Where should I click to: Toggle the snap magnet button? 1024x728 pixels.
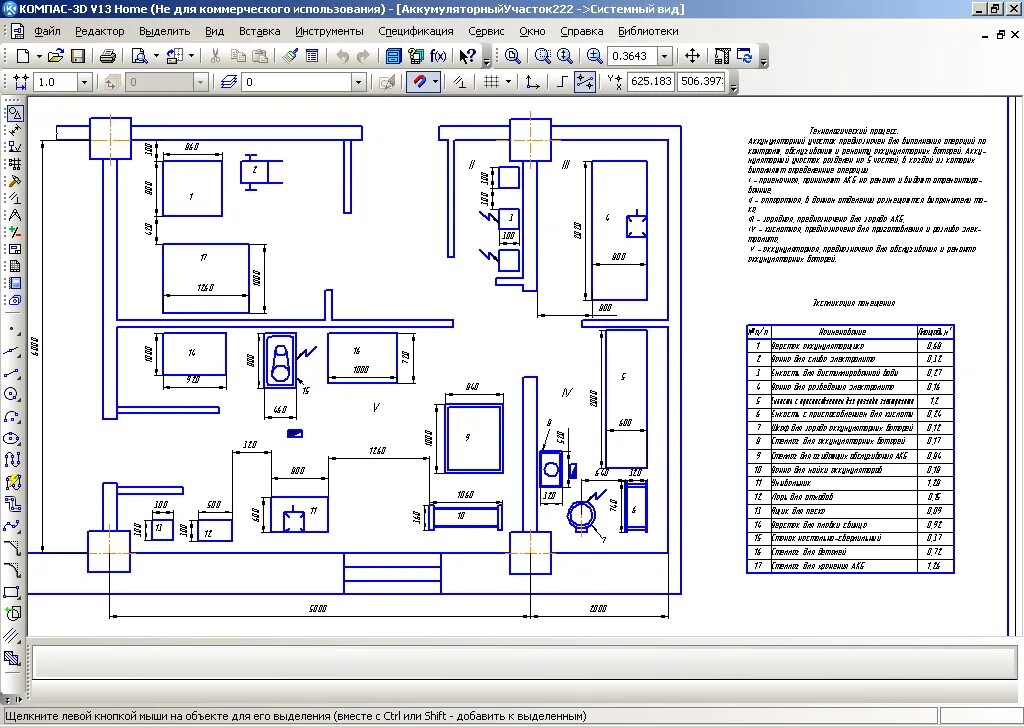(419, 82)
